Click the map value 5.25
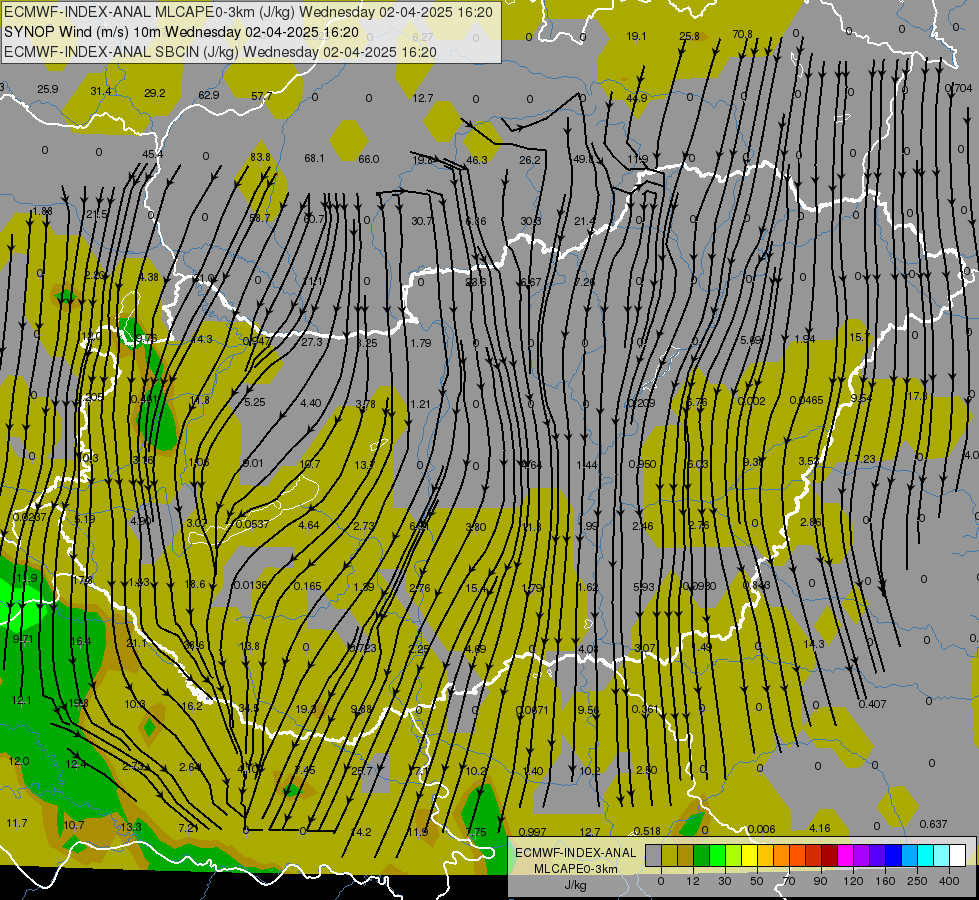 tap(255, 402)
